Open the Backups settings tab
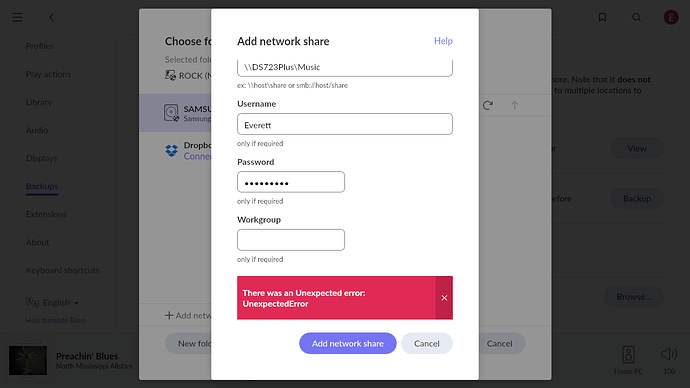 coord(42,186)
